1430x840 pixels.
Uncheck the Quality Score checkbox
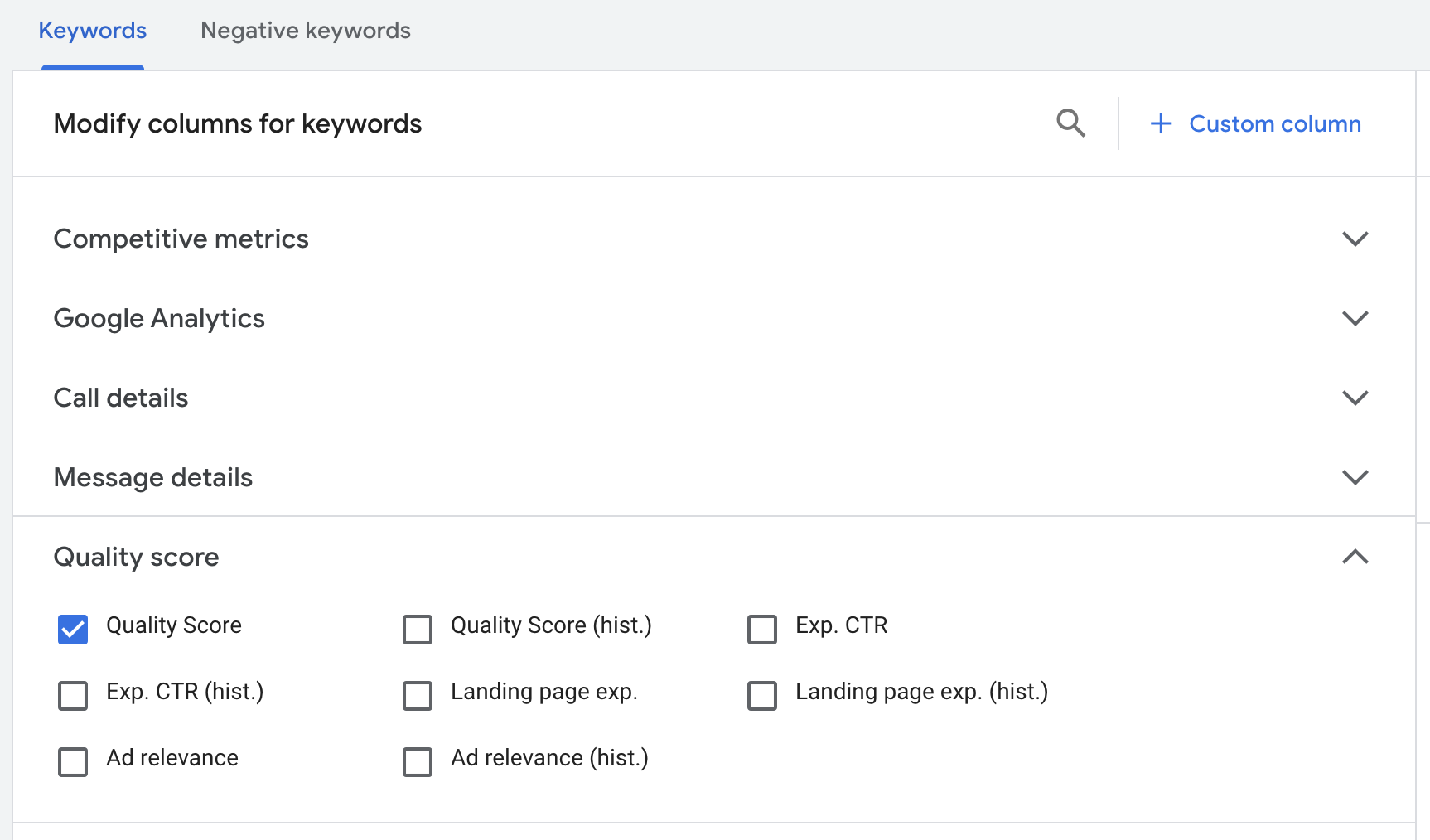point(73,629)
